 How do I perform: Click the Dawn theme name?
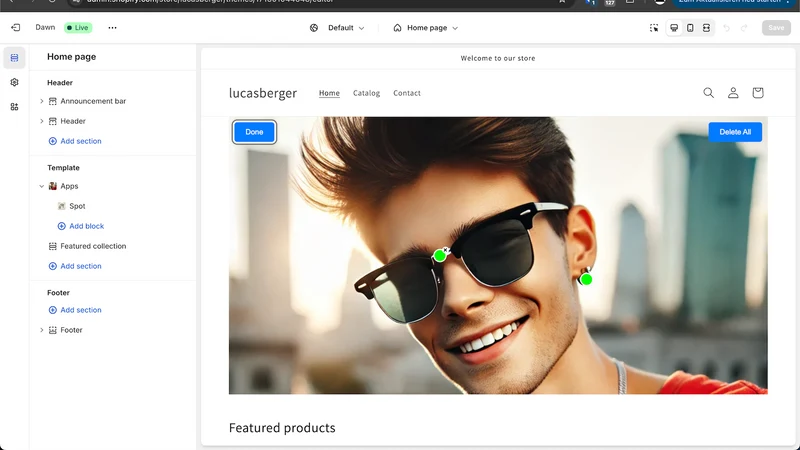point(45,28)
